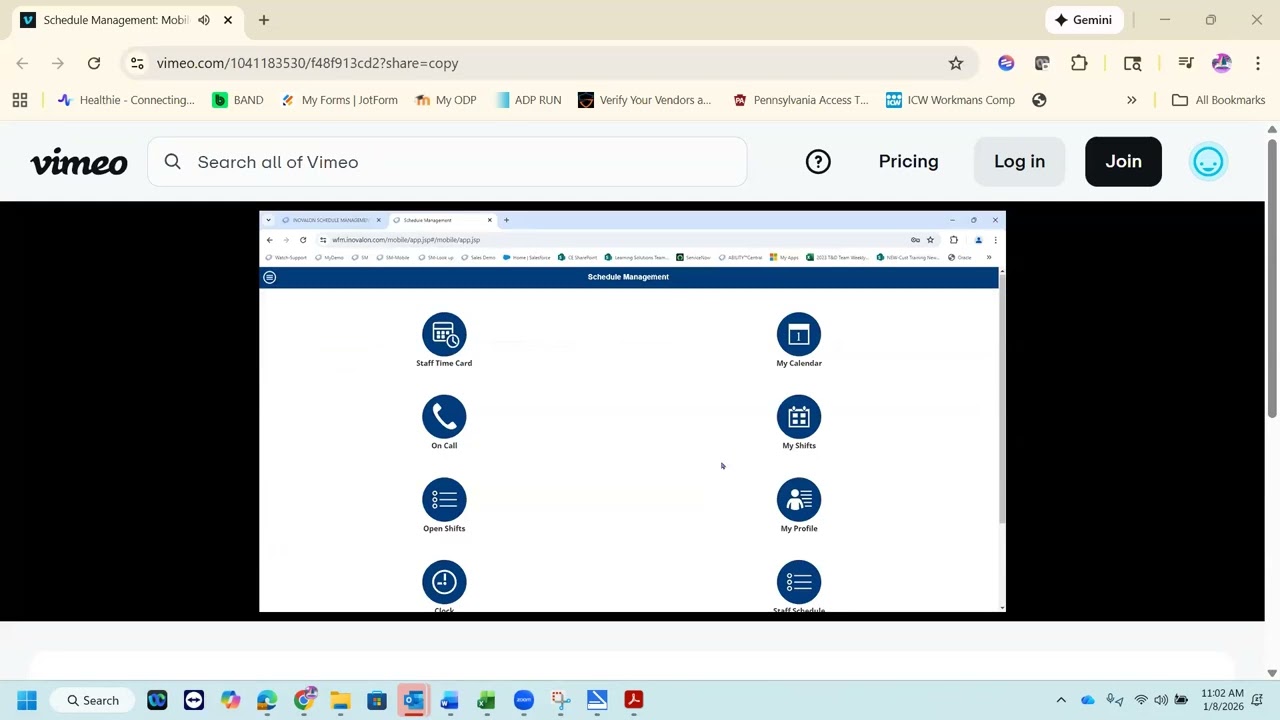Screen dimensions: 1280x720
Task: Click the Windows taskbar Search box
Action: (x=93, y=700)
